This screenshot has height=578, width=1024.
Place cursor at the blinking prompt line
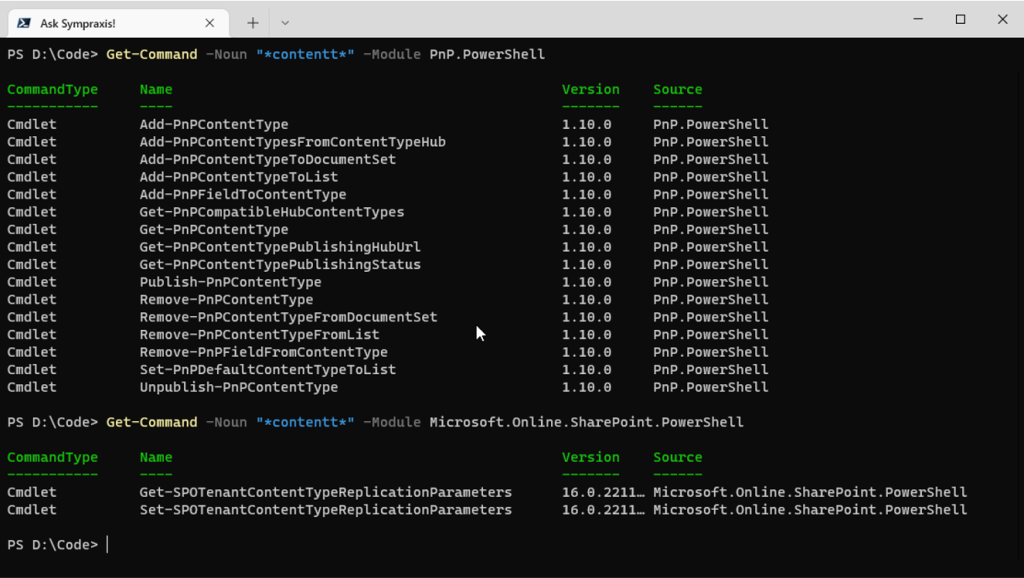(x=107, y=544)
